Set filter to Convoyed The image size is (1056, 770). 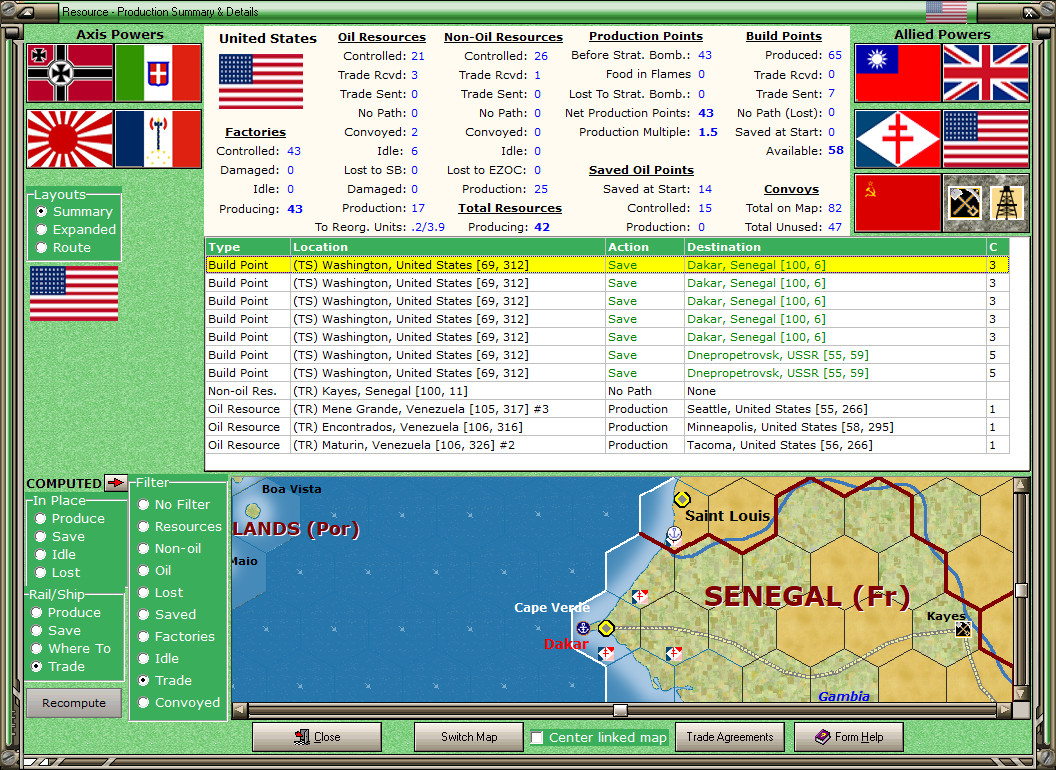179,703
